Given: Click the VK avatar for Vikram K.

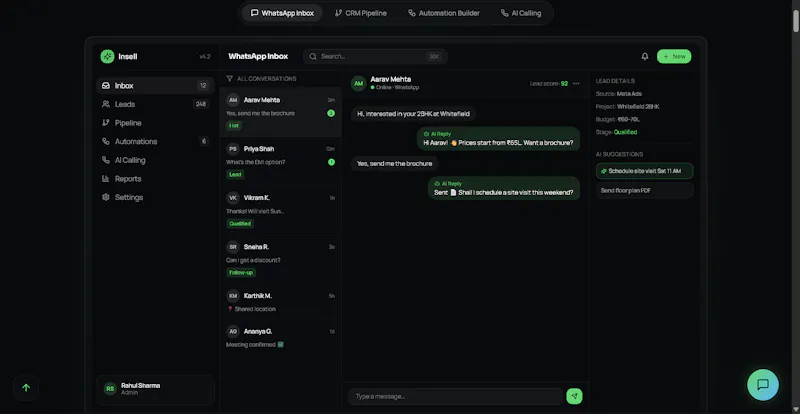Looking at the screenshot, I should (x=233, y=198).
